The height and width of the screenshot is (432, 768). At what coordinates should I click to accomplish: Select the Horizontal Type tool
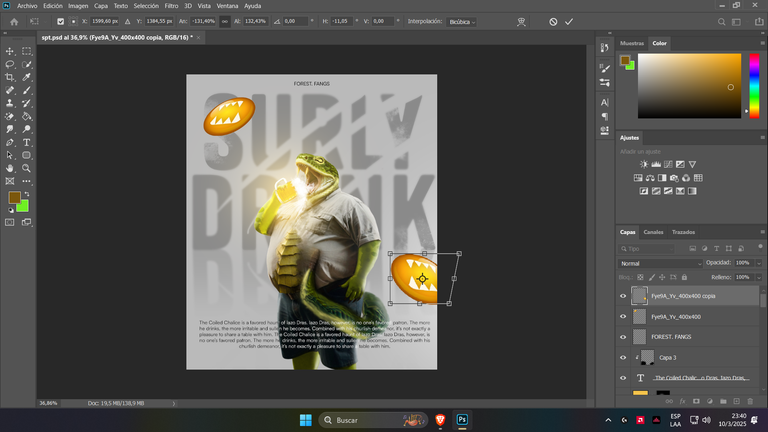point(26,143)
